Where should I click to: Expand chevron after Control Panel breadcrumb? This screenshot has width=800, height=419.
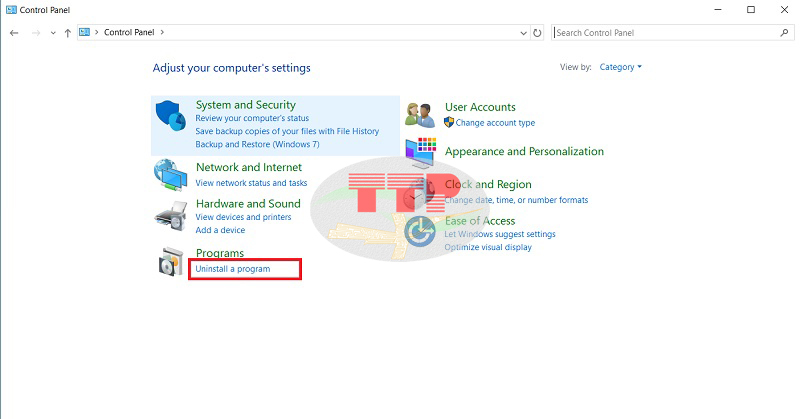(162, 32)
